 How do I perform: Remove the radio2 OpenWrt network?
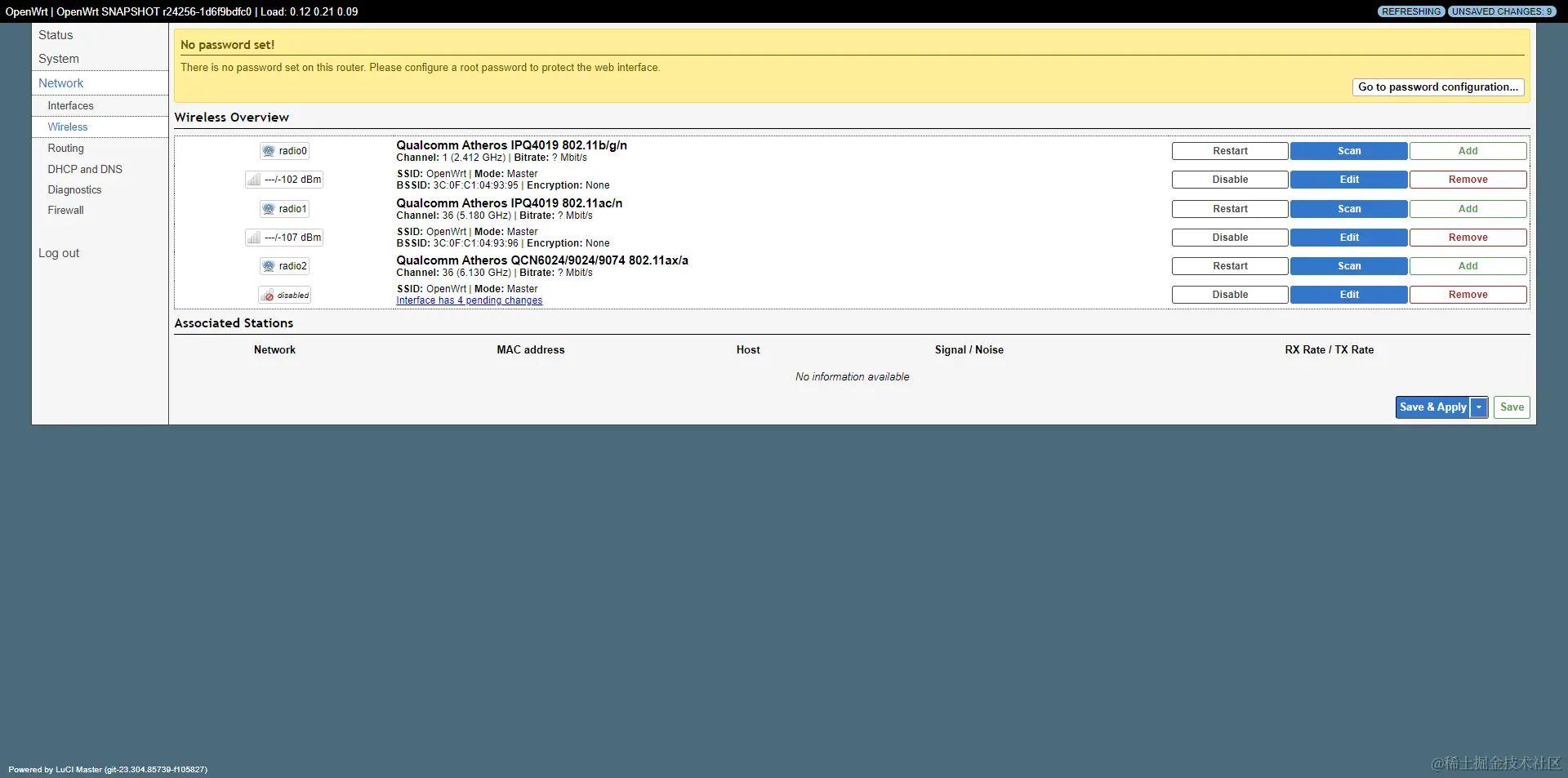click(x=1468, y=295)
